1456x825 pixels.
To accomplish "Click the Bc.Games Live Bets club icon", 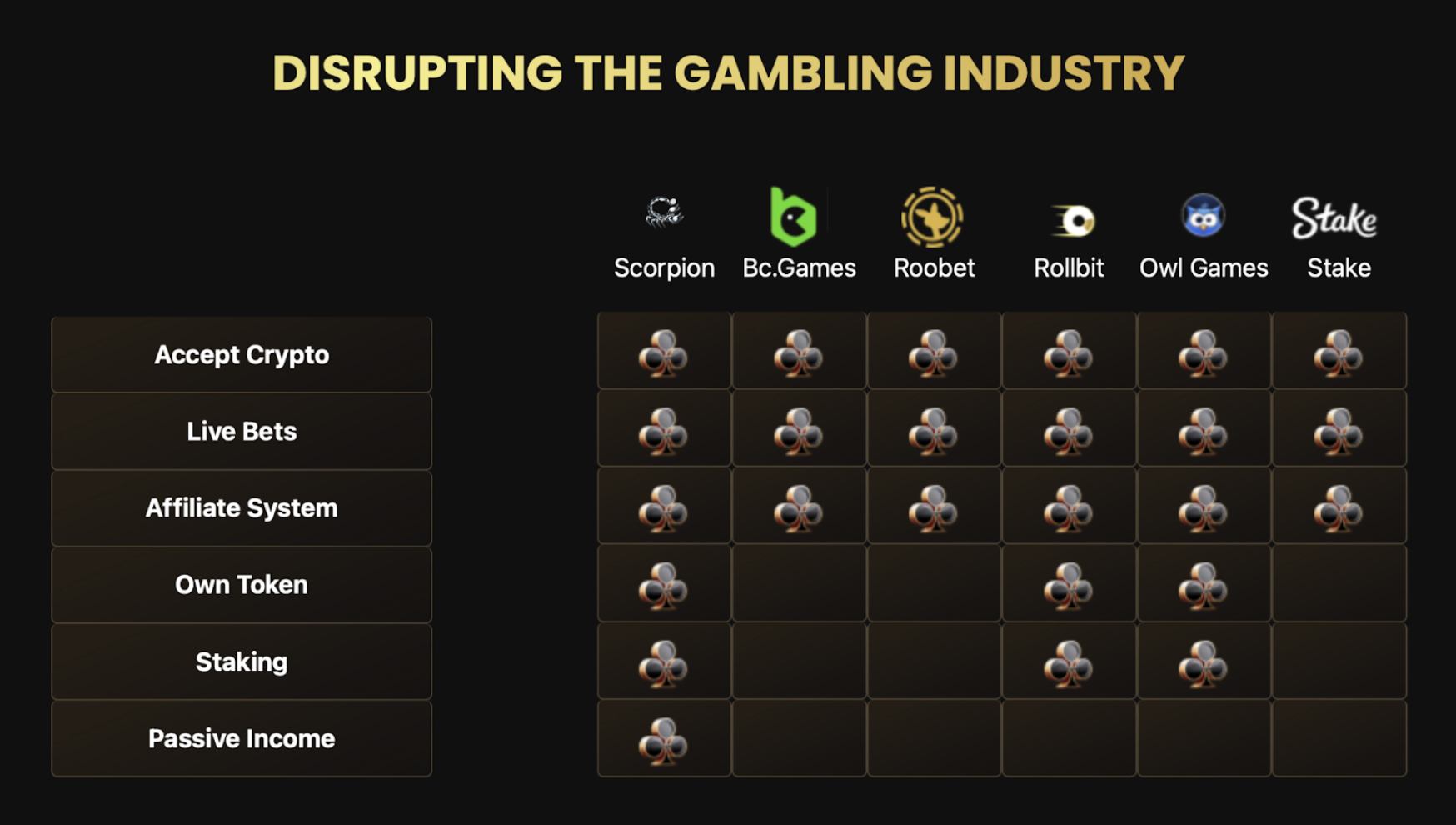I will pyautogui.click(x=799, y=432).
